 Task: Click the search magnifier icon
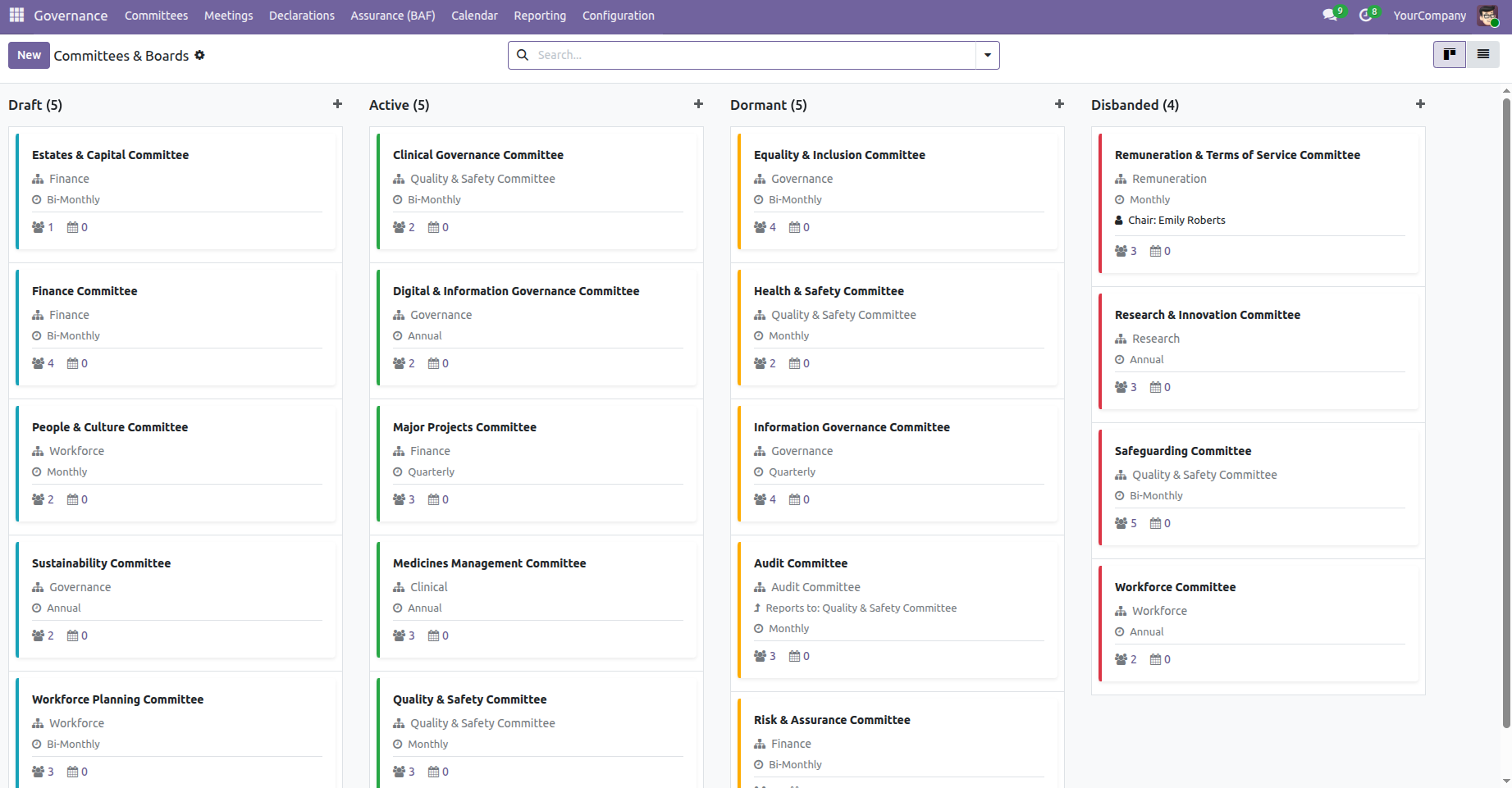[x=523, y=55]
